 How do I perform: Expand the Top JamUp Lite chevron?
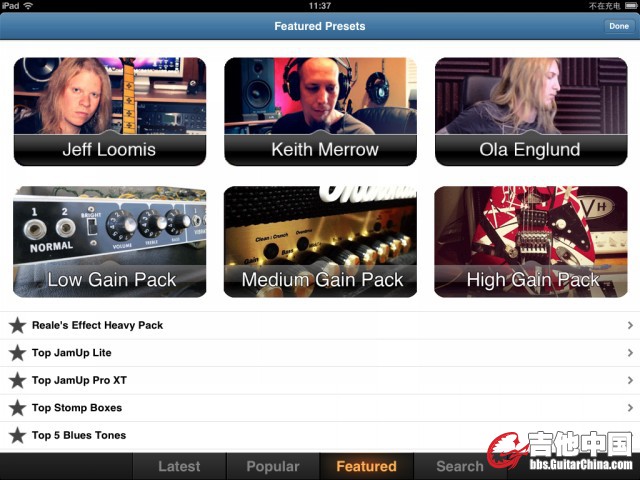pyautogui.click(x=630, y=353)
